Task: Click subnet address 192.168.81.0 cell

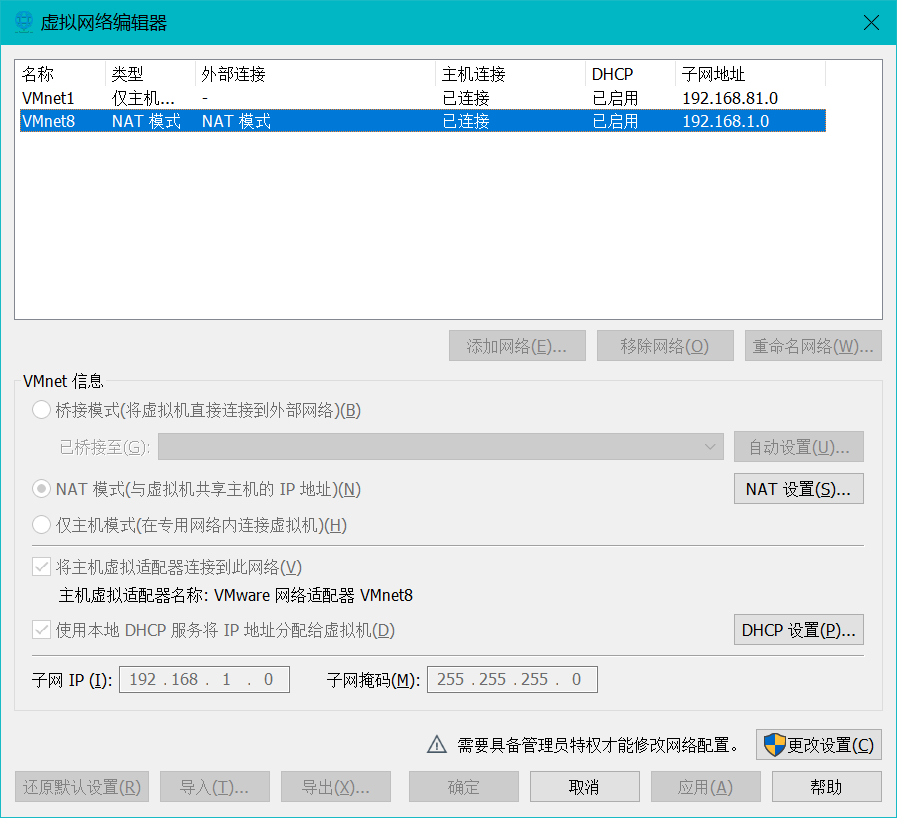Action: tap(730, 98)
